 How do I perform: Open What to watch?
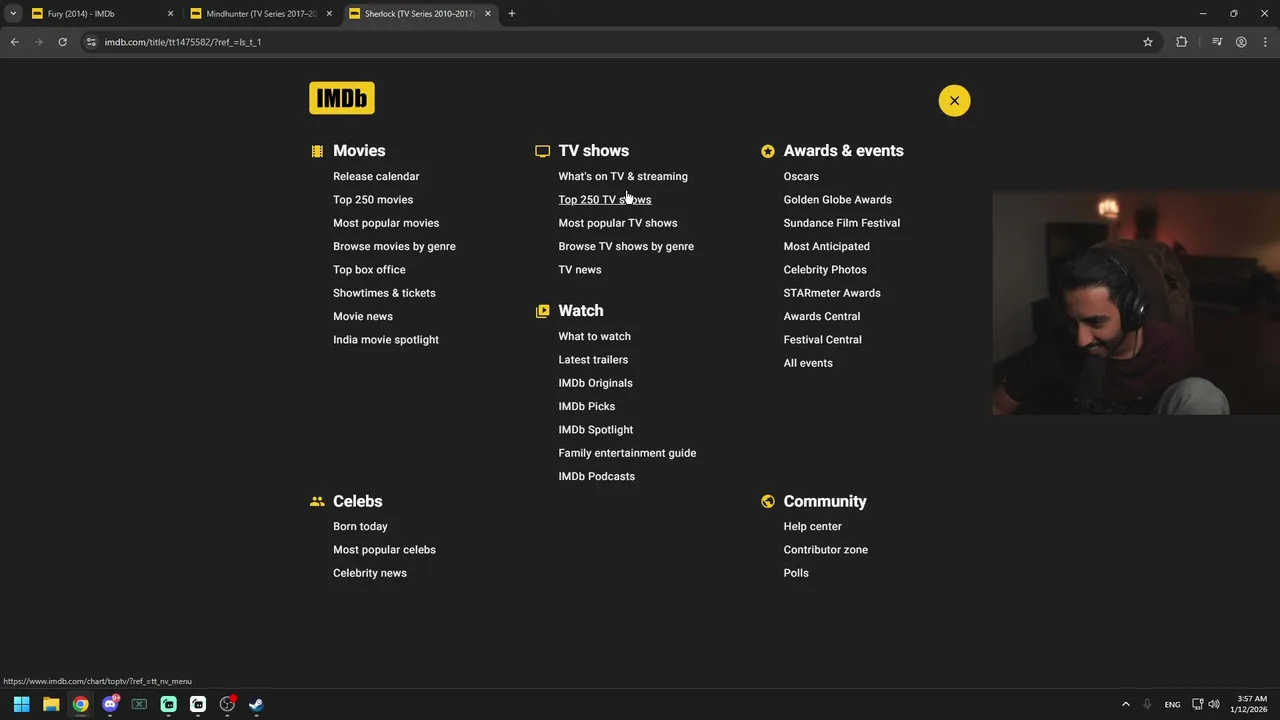594,336
